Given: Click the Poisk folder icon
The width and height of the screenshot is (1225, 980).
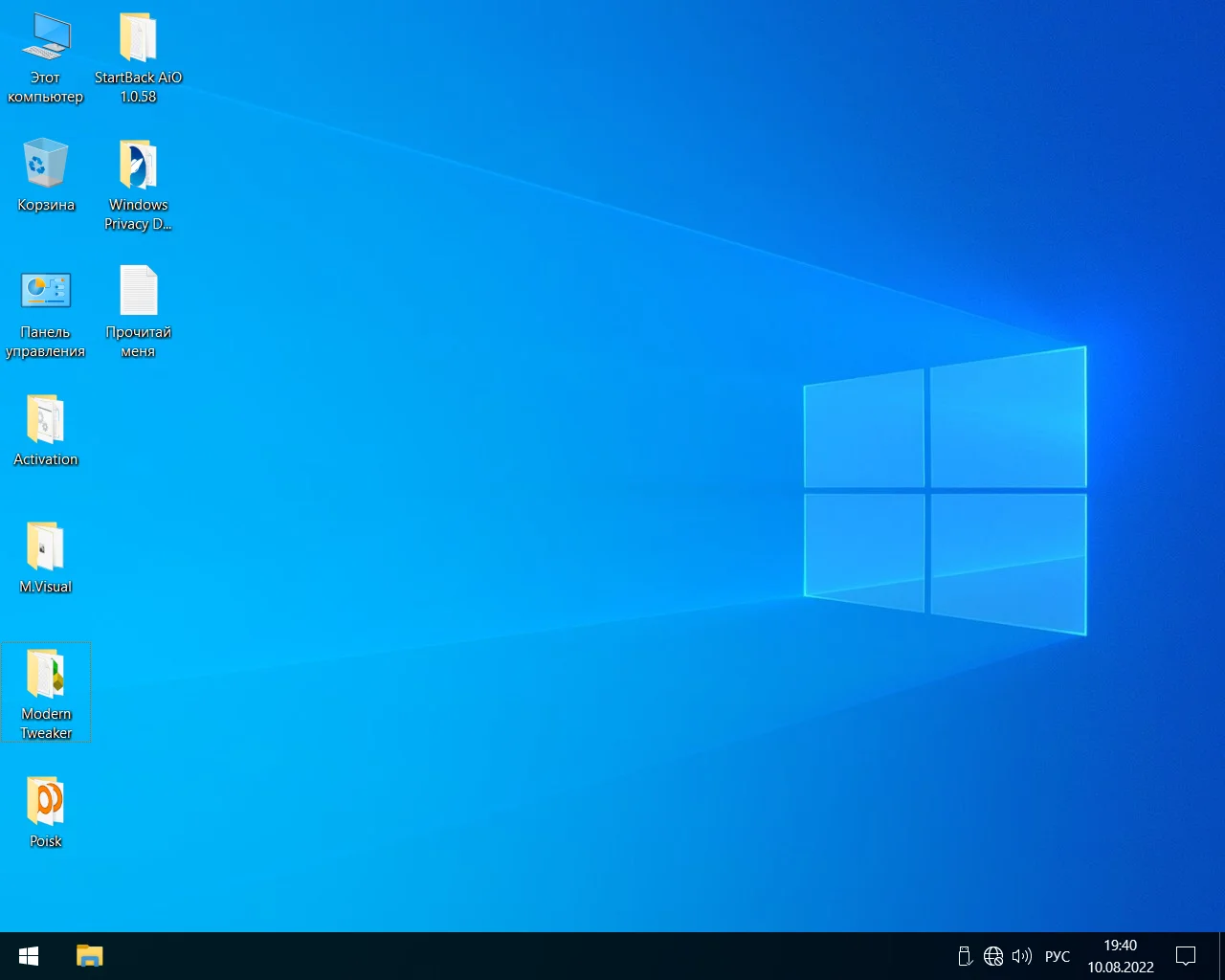Looking at the screenshot, I should (45, 801).
